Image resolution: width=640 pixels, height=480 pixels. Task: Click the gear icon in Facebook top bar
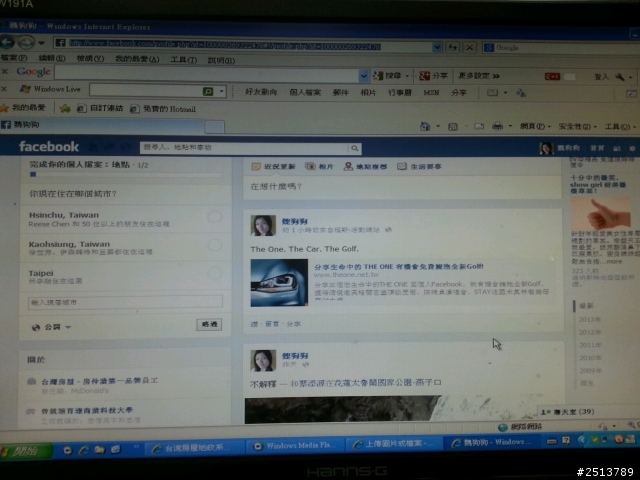coord(632,149)
